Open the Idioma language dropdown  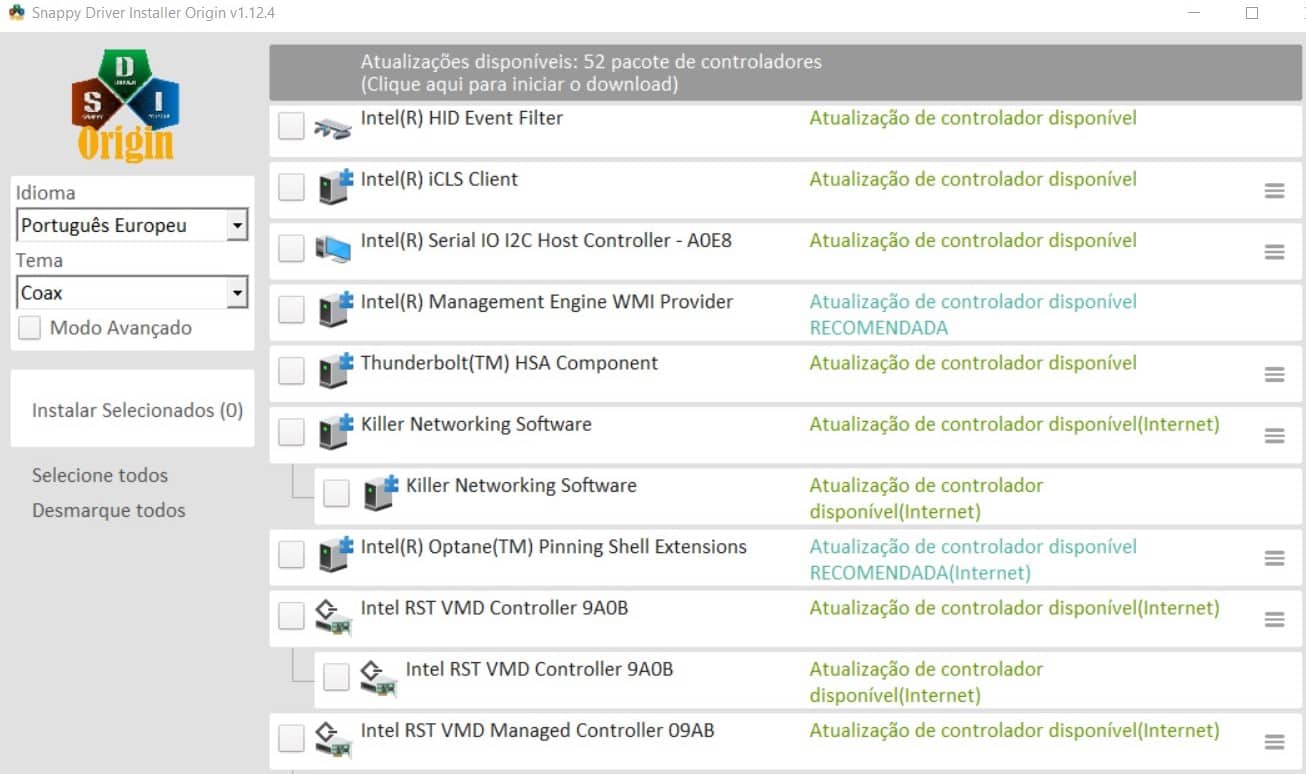pyautogui.click(x=132, y=225)
